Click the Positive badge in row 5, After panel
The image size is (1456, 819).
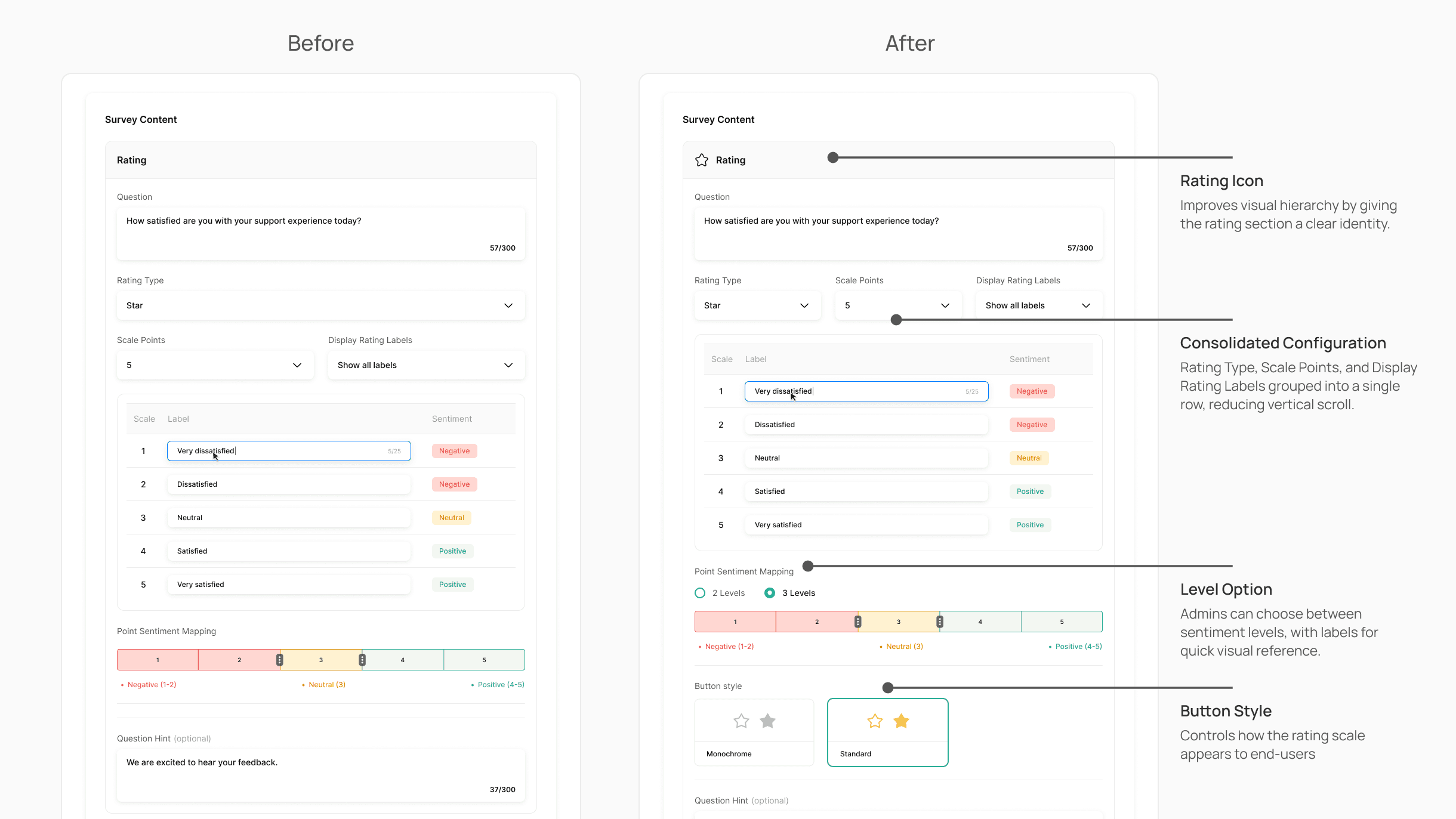click(1031, 525)
